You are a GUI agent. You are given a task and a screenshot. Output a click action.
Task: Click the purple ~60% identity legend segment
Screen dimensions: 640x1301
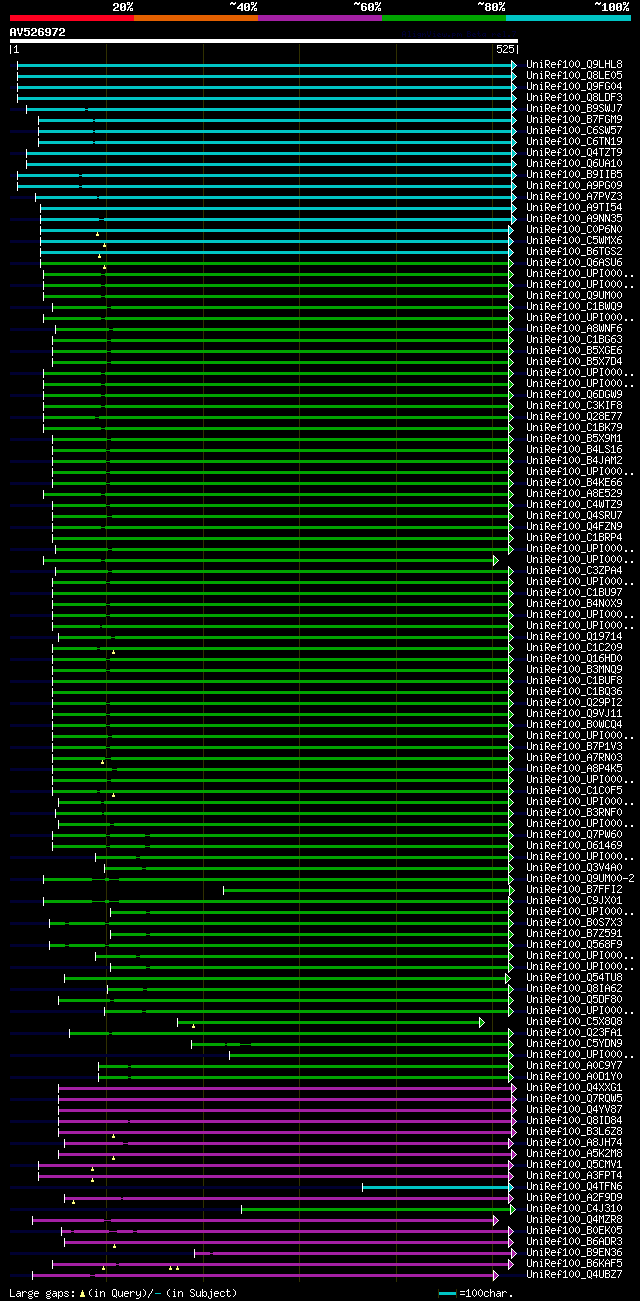320,18
